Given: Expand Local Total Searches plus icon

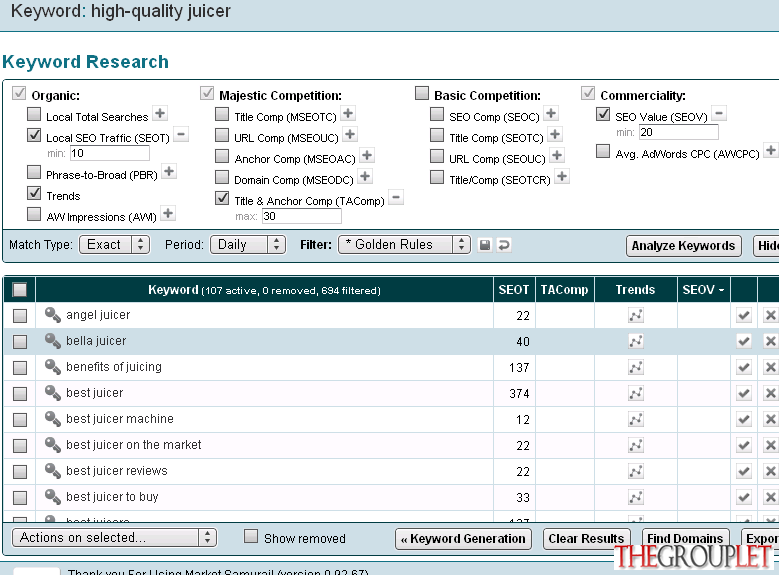Looking at the screenshot, I should [x=160, y=113].
